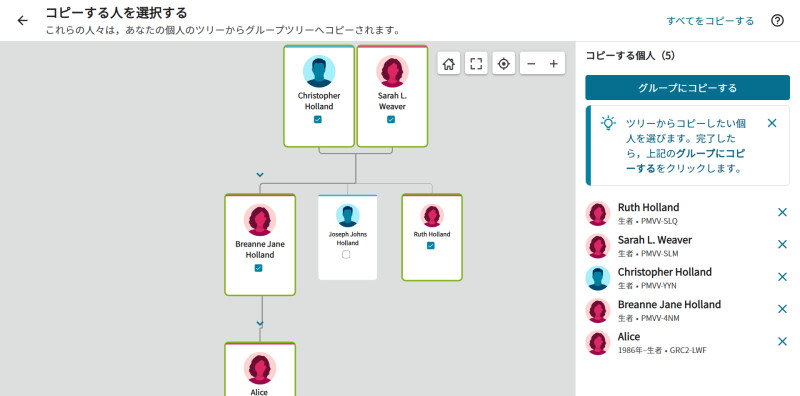Recenter the tree with target icon
This screenshot has width=800, height=396.
tap(504, 64)
